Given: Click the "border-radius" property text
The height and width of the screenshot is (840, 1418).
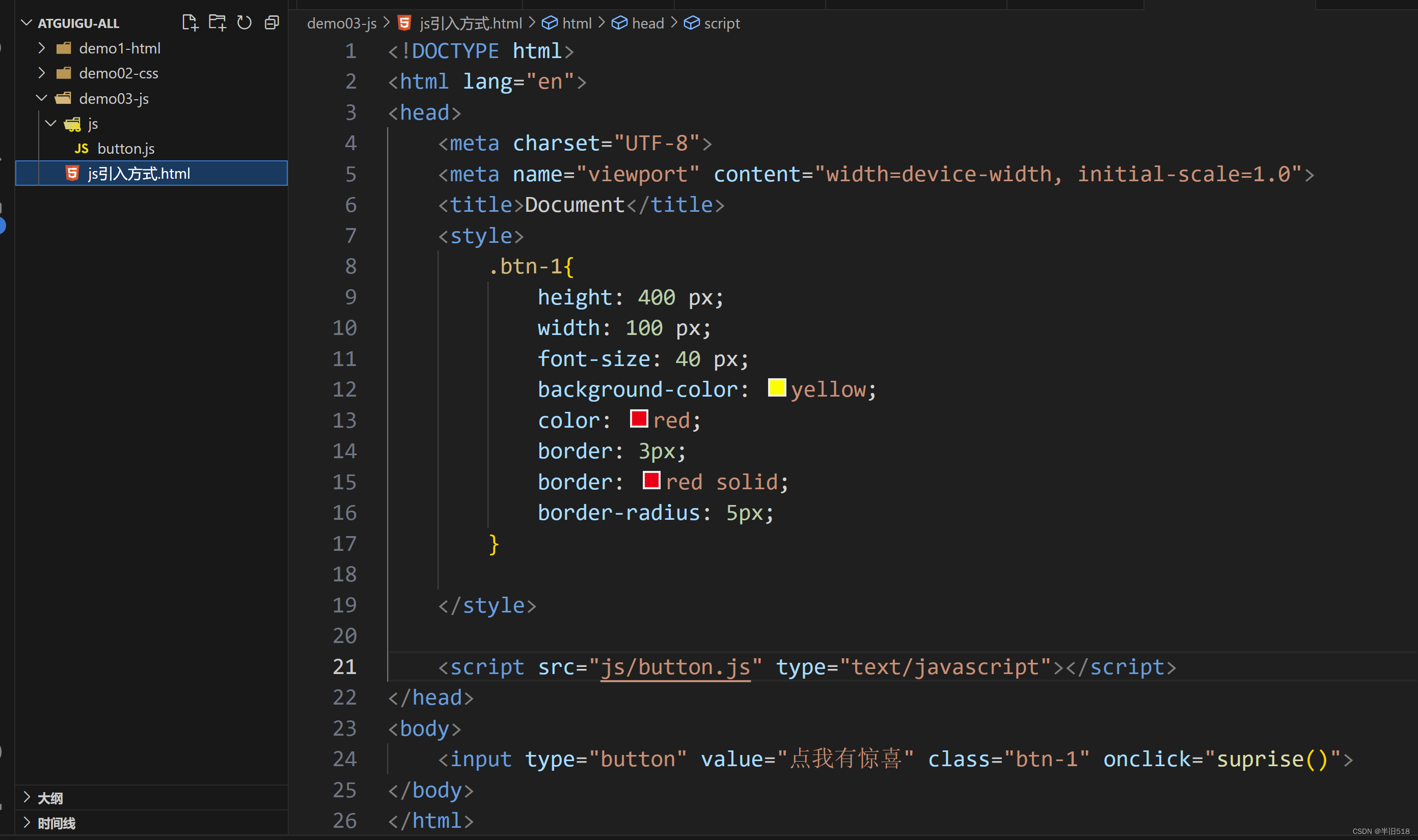Looking at the screenshot, I should pos(618,512).
